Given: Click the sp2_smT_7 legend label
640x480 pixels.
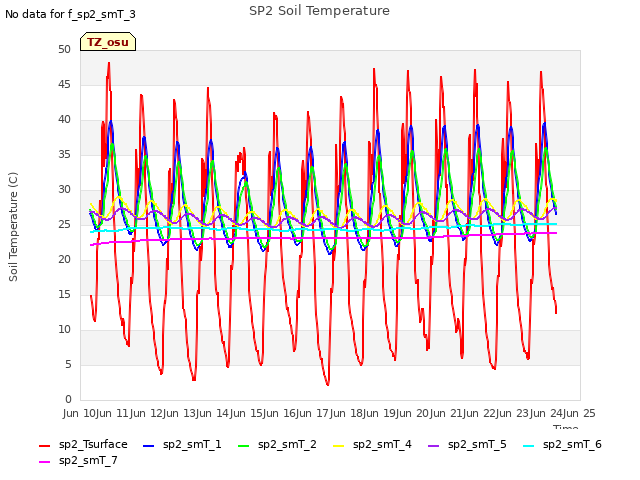Looking at the screenshot, I should 88,460.
